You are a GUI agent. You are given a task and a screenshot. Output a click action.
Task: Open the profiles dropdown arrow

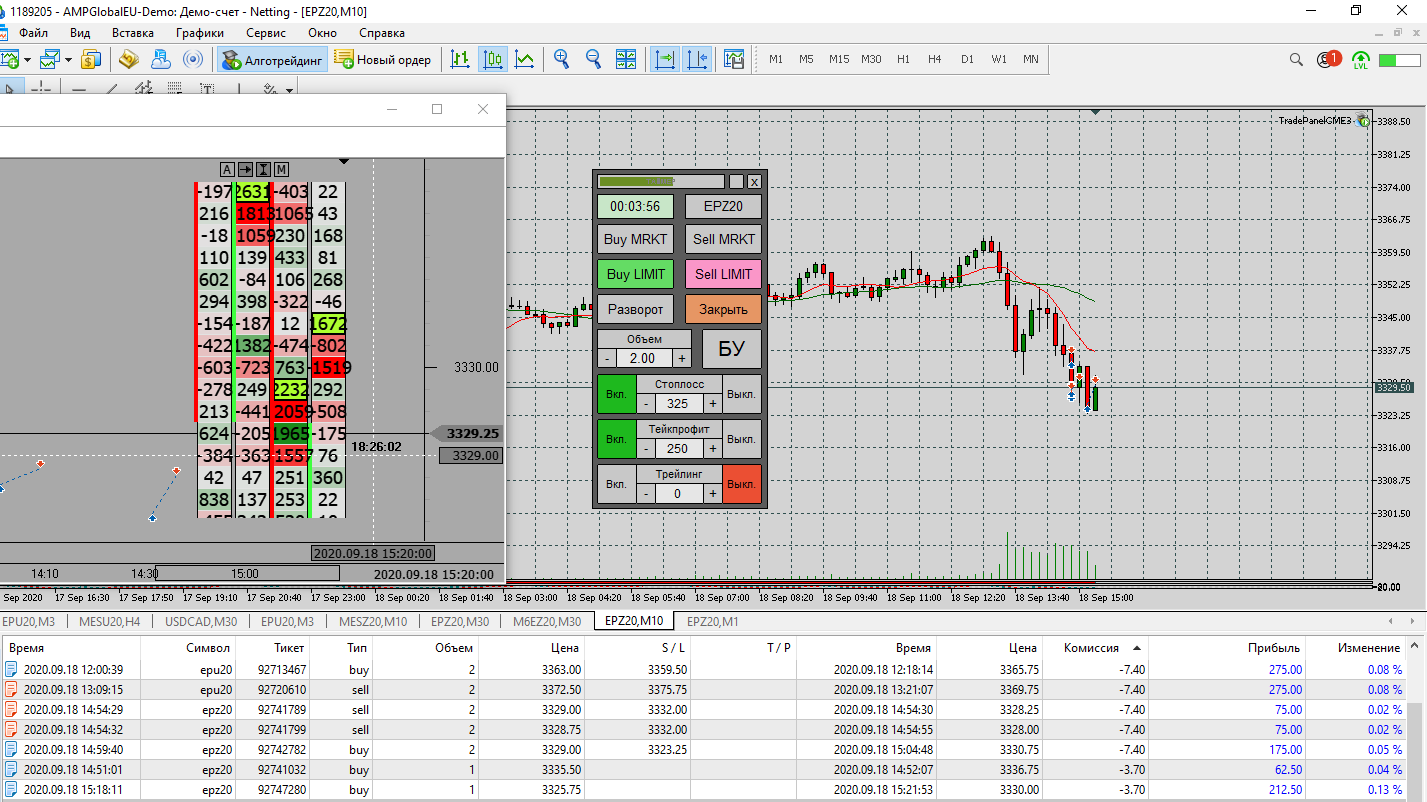[68, 60]
